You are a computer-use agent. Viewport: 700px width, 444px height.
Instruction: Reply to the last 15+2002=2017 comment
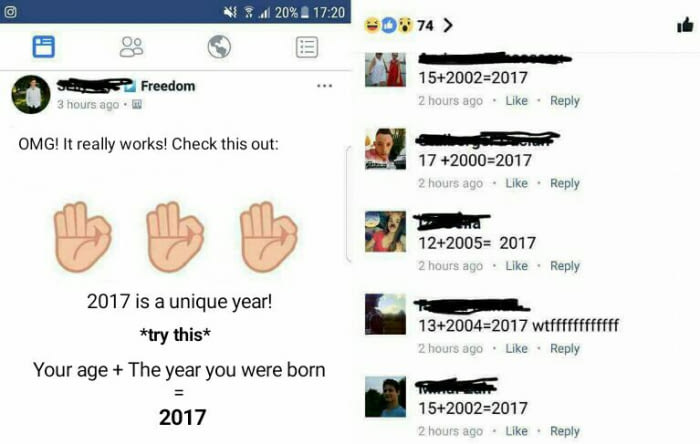click(x=565, y=432)
